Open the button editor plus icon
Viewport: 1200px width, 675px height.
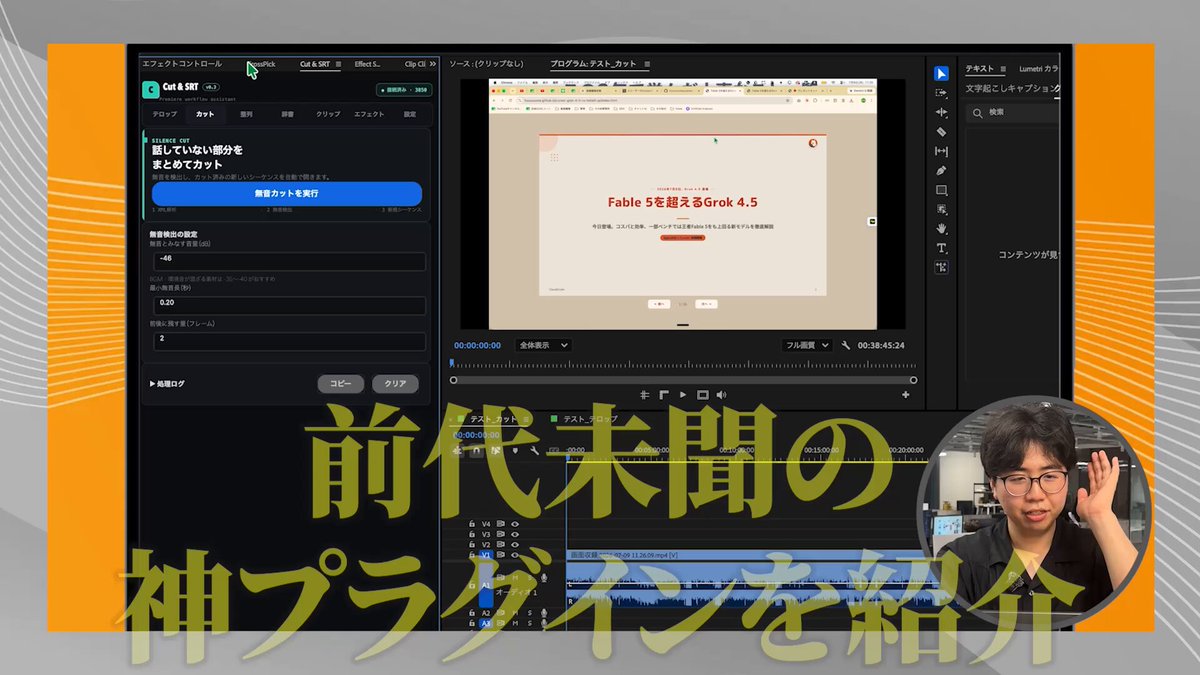tap(906, 394)
